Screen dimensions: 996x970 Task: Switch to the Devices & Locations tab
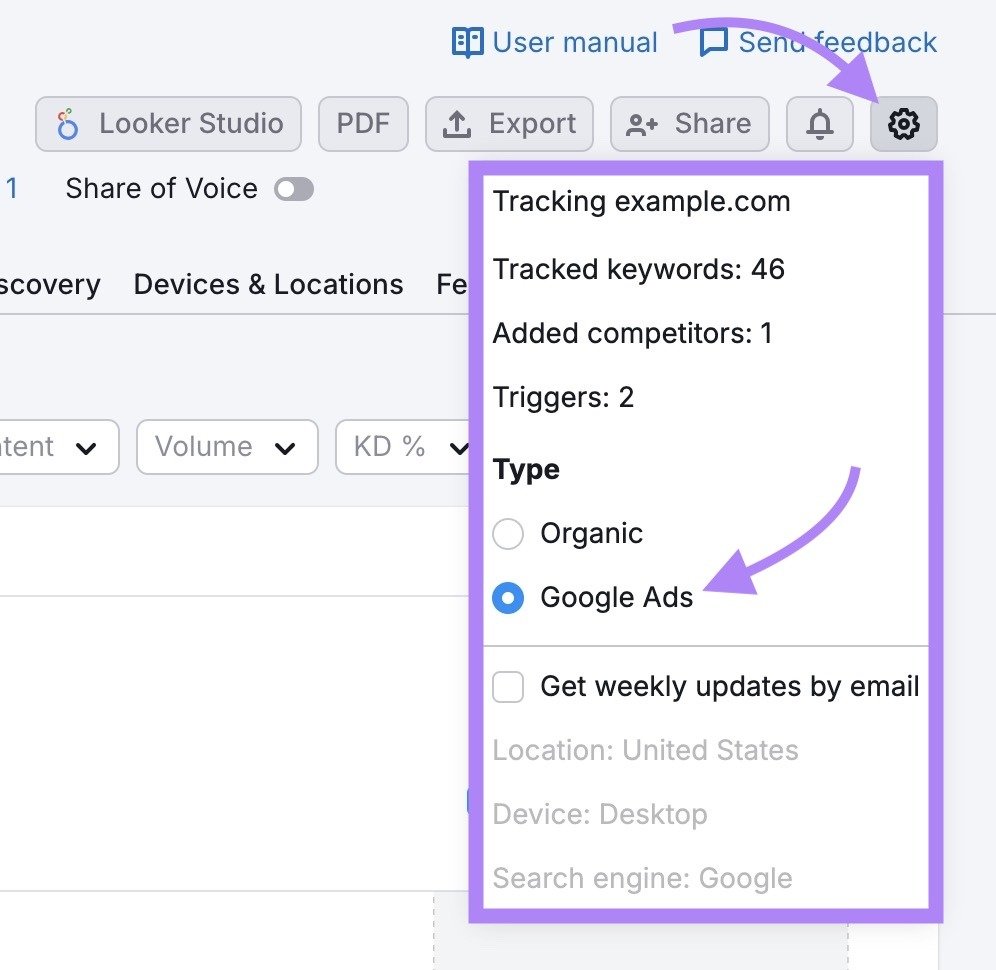[268, 284]
